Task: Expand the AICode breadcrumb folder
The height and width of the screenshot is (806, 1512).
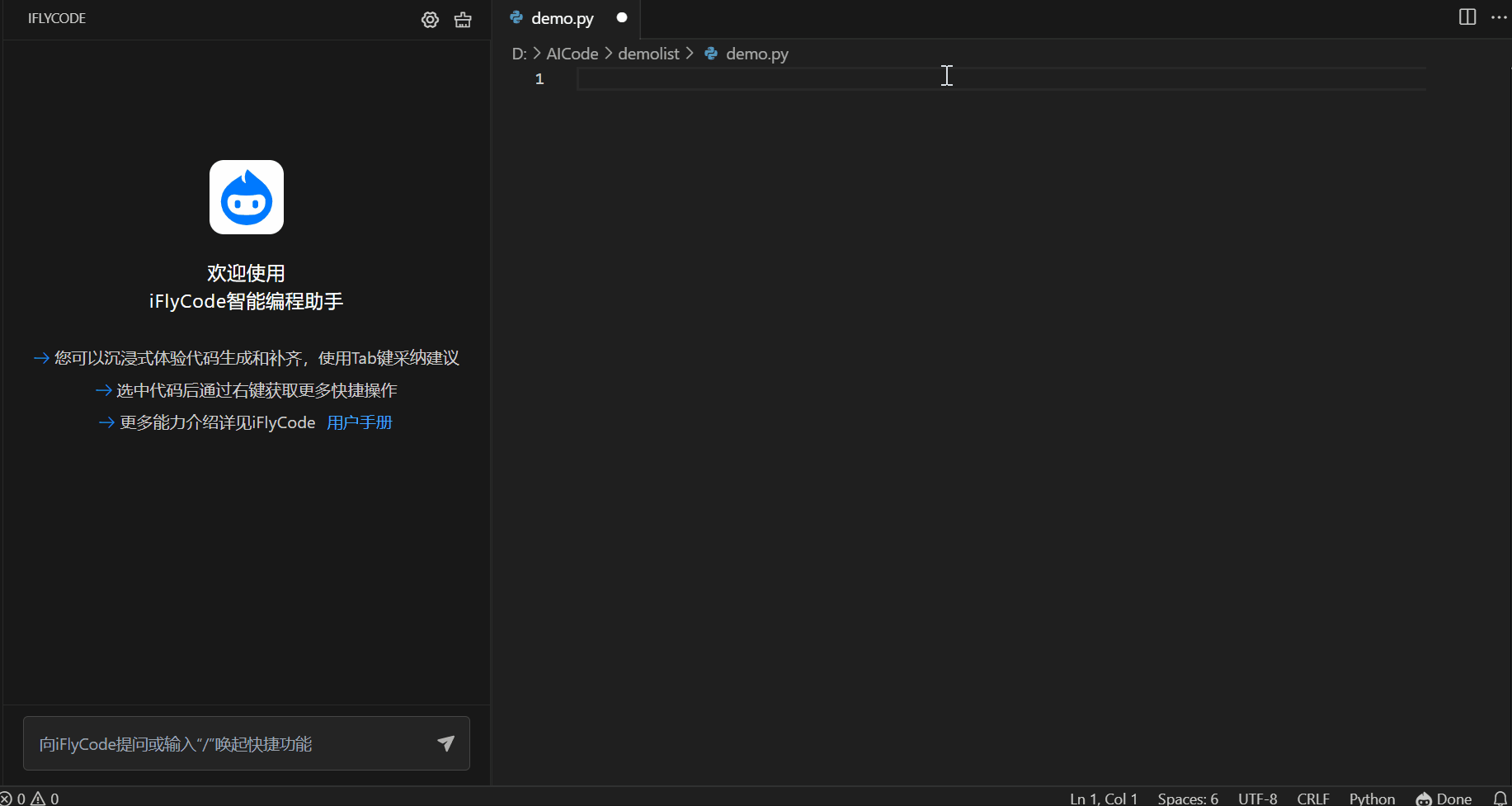Action: (x=572, y=54)
